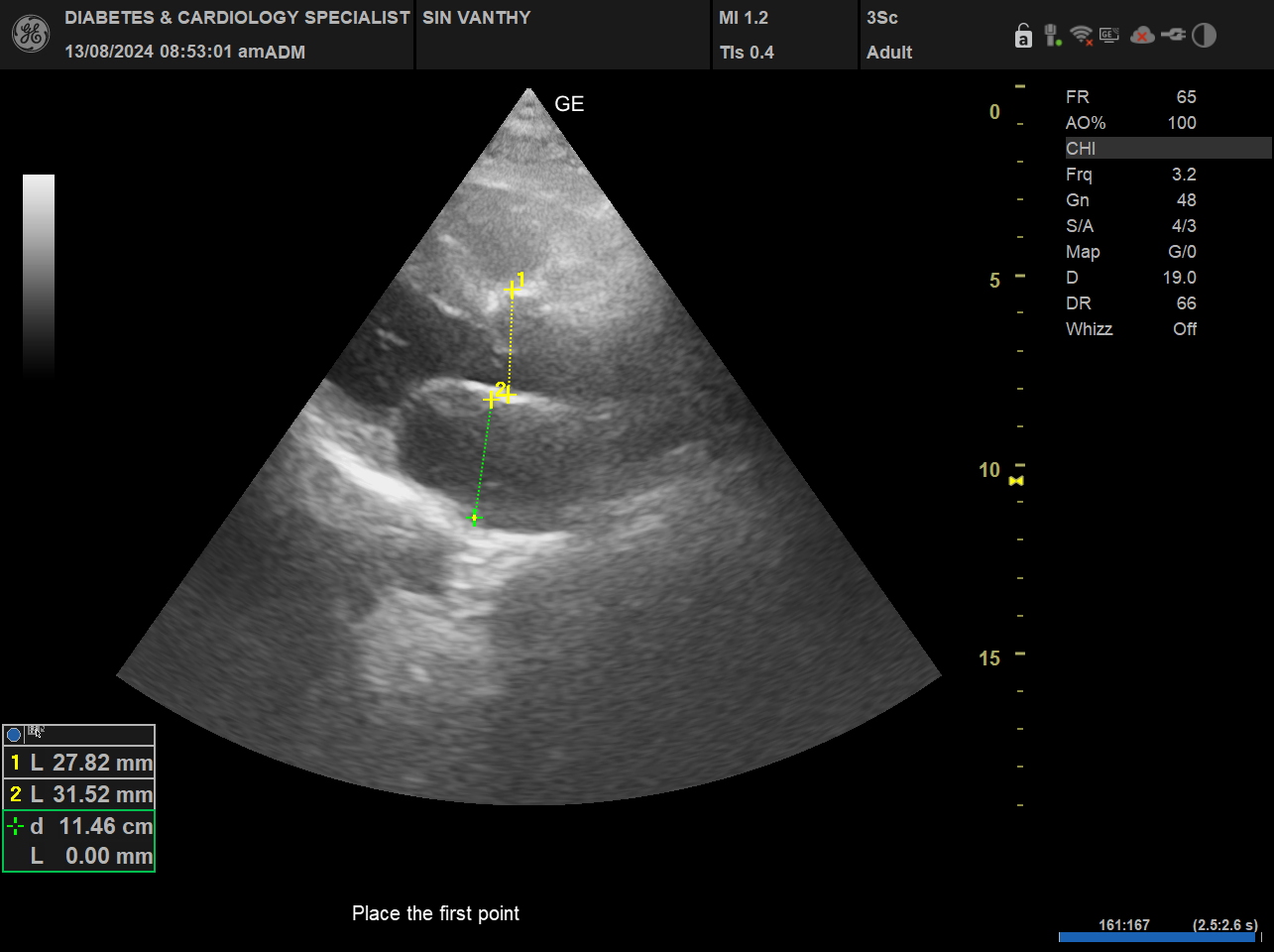The height and width of the screenshot is (952, 1274).
Task: Click the grayscale bar beside the image
Action: (39, 275)
